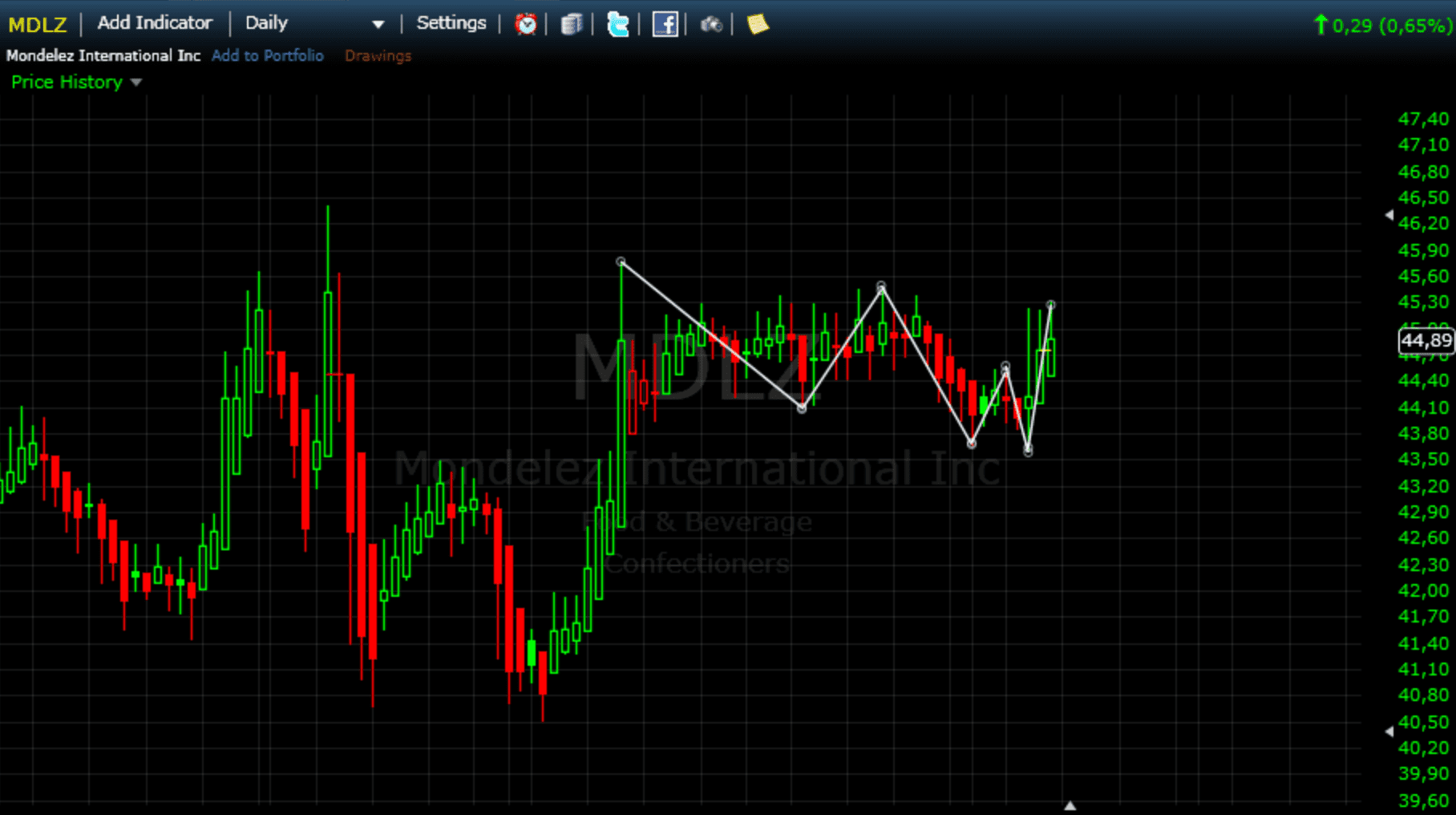
Task: Click the Mondelez International Inc company name
Action: (x=103, y=55)
